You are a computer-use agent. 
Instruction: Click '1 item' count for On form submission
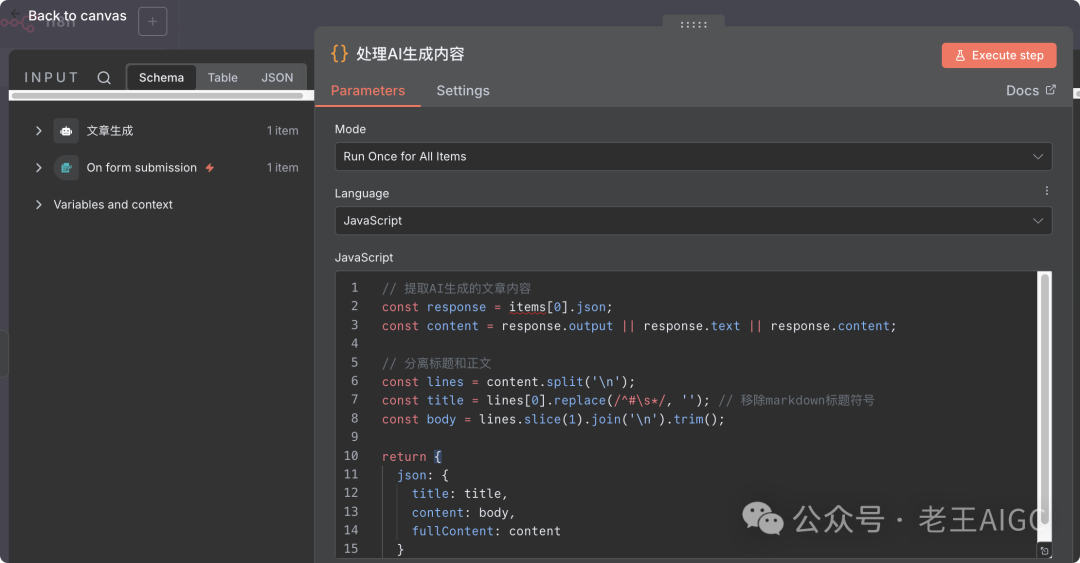coord(282,167)
